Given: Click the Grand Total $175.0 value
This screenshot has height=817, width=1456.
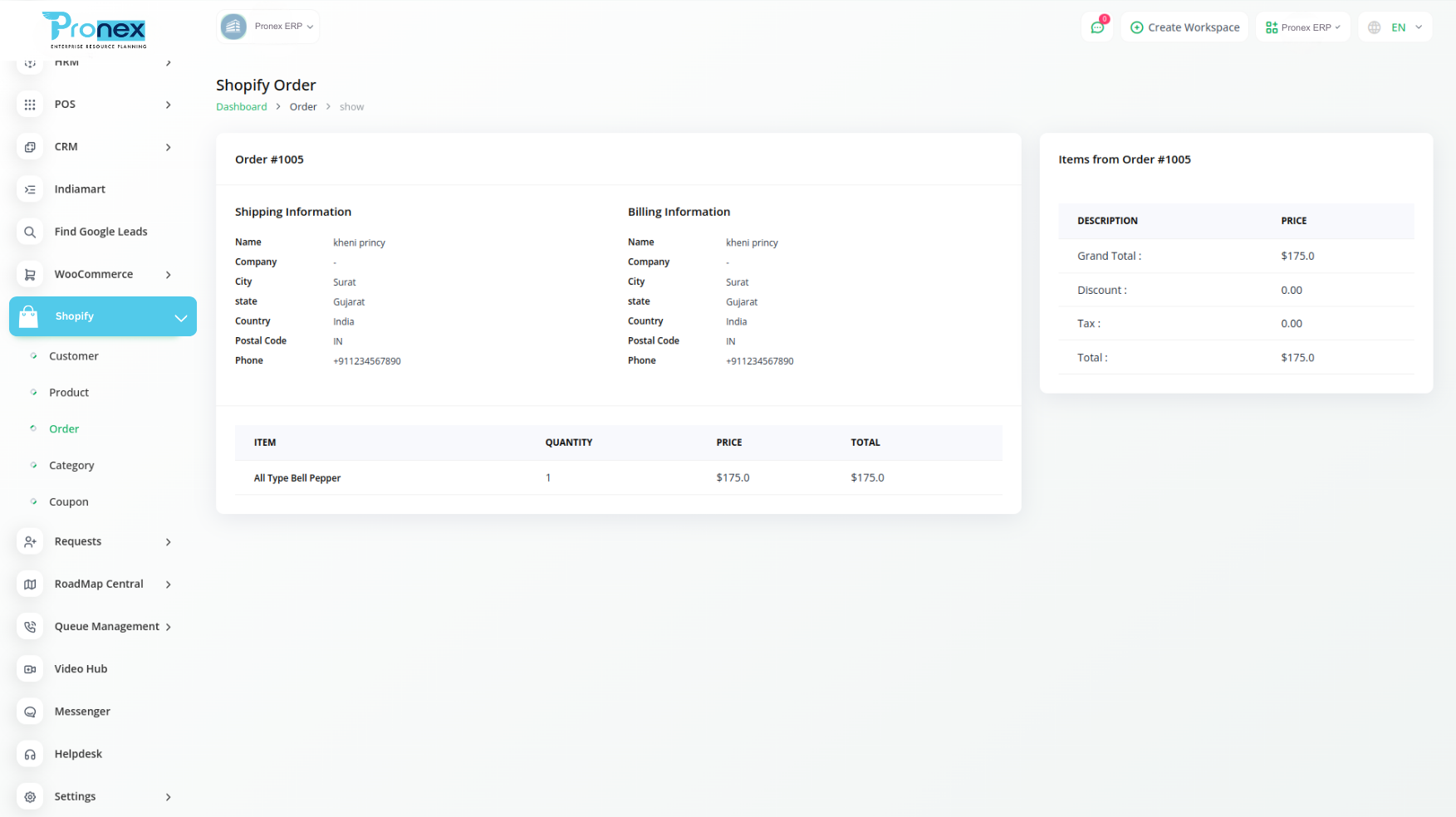Looking at the screenshot, I should tap(1297, 256).
